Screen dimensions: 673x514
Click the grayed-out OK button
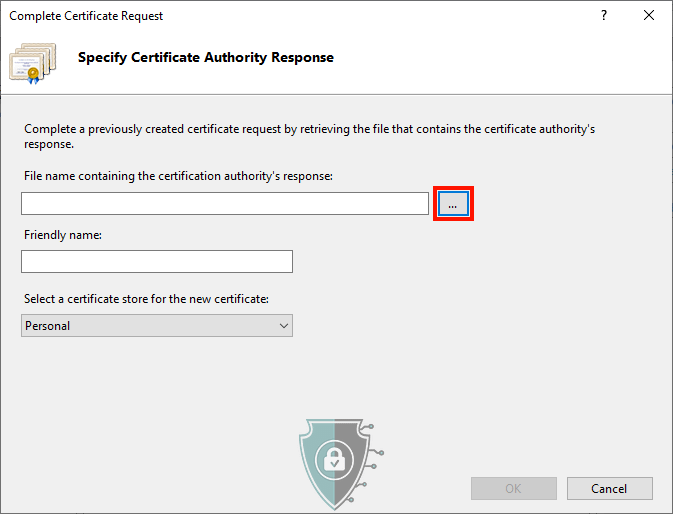513,489
